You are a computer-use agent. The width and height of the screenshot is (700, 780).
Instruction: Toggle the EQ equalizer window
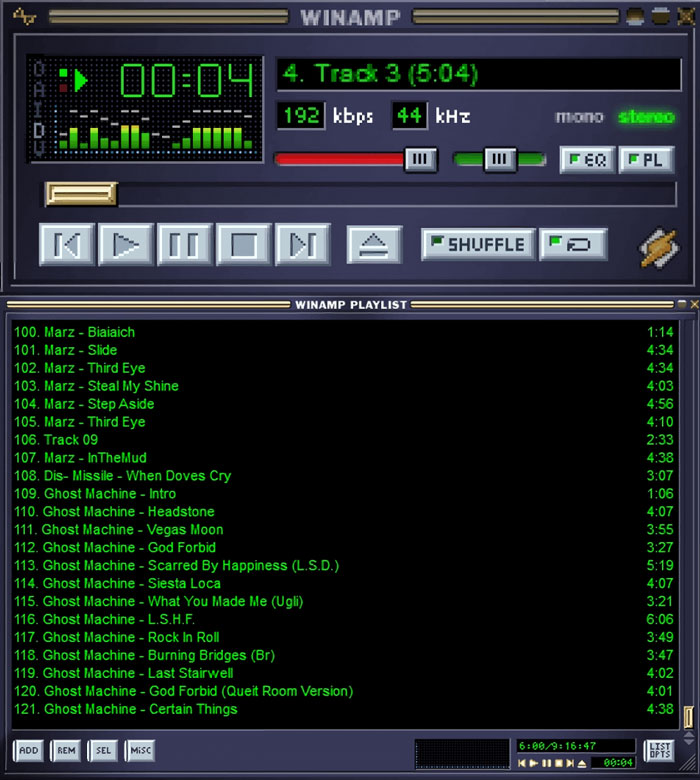tap(587, 160)
